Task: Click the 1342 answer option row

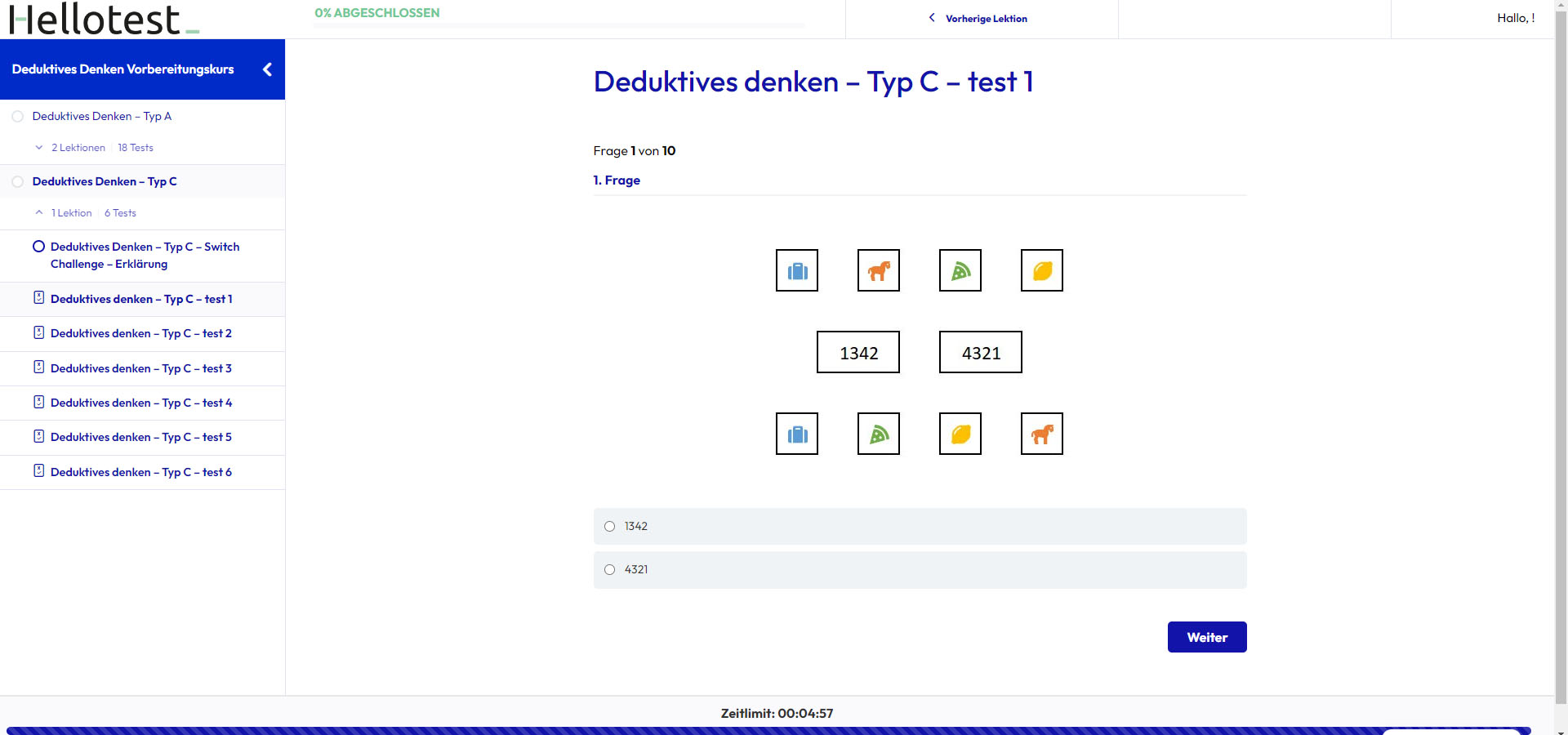Action: click(x=920, y=527)
